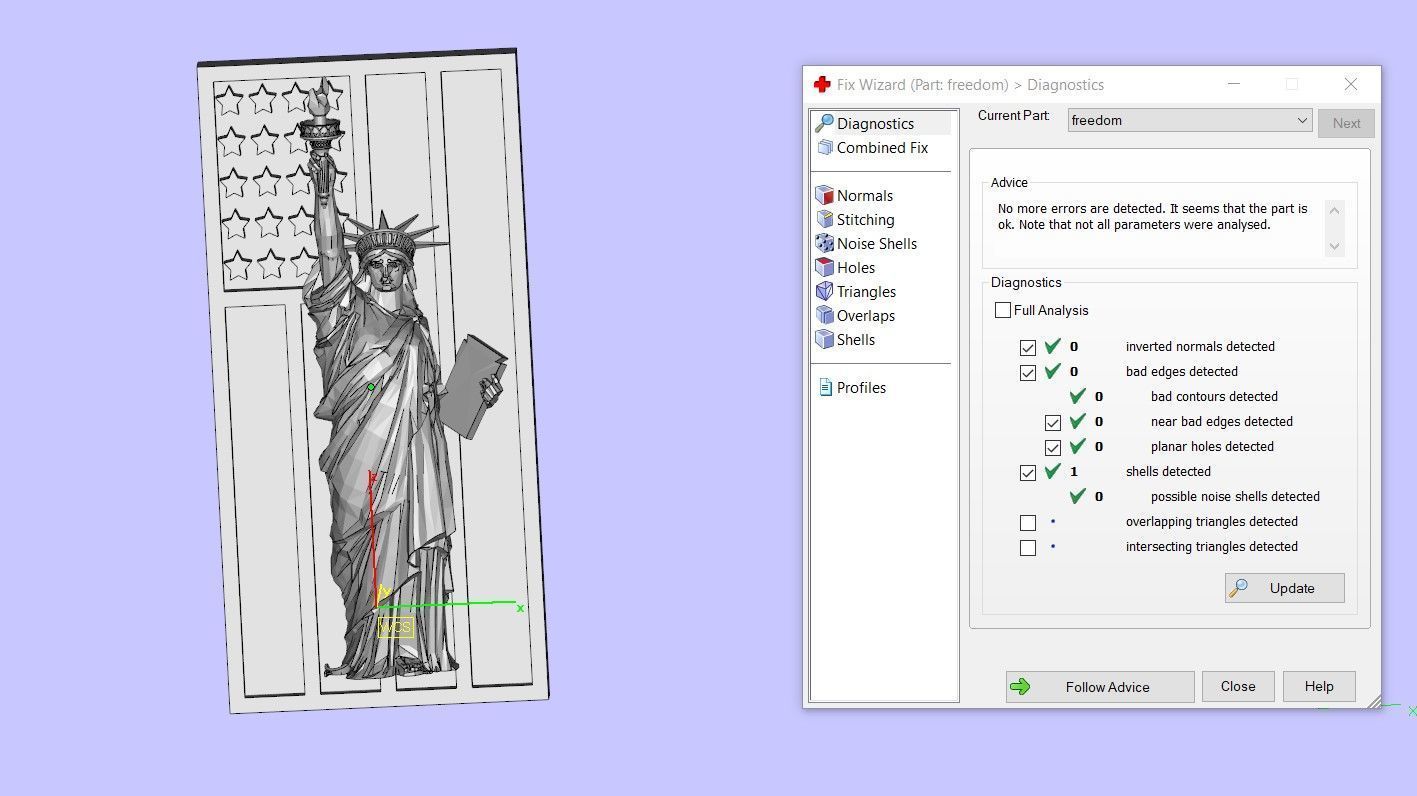Uncheck inverted normals detected checkbox

(1028, 347)
